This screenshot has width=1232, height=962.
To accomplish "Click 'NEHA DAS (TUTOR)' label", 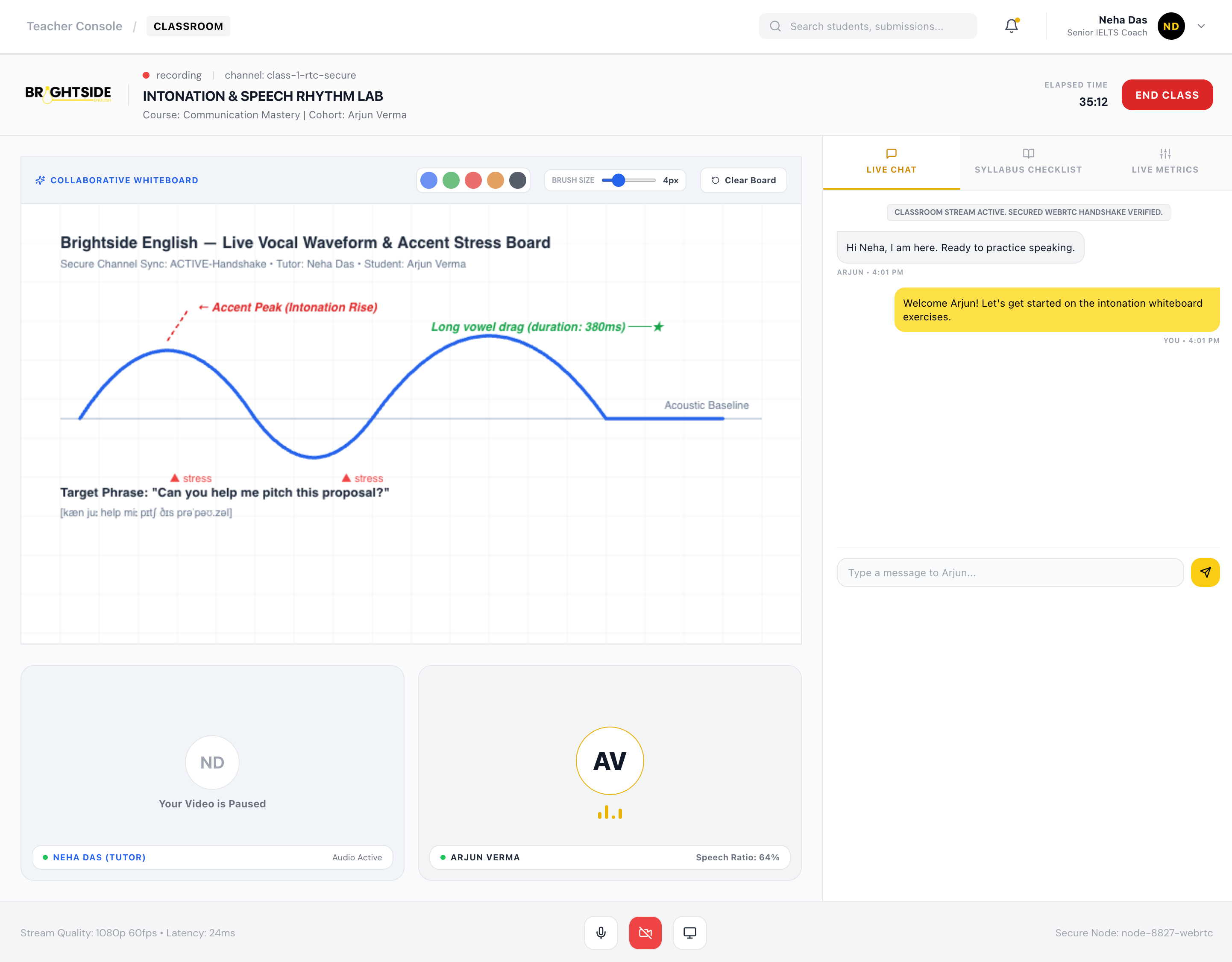I will tap(99, 857).
